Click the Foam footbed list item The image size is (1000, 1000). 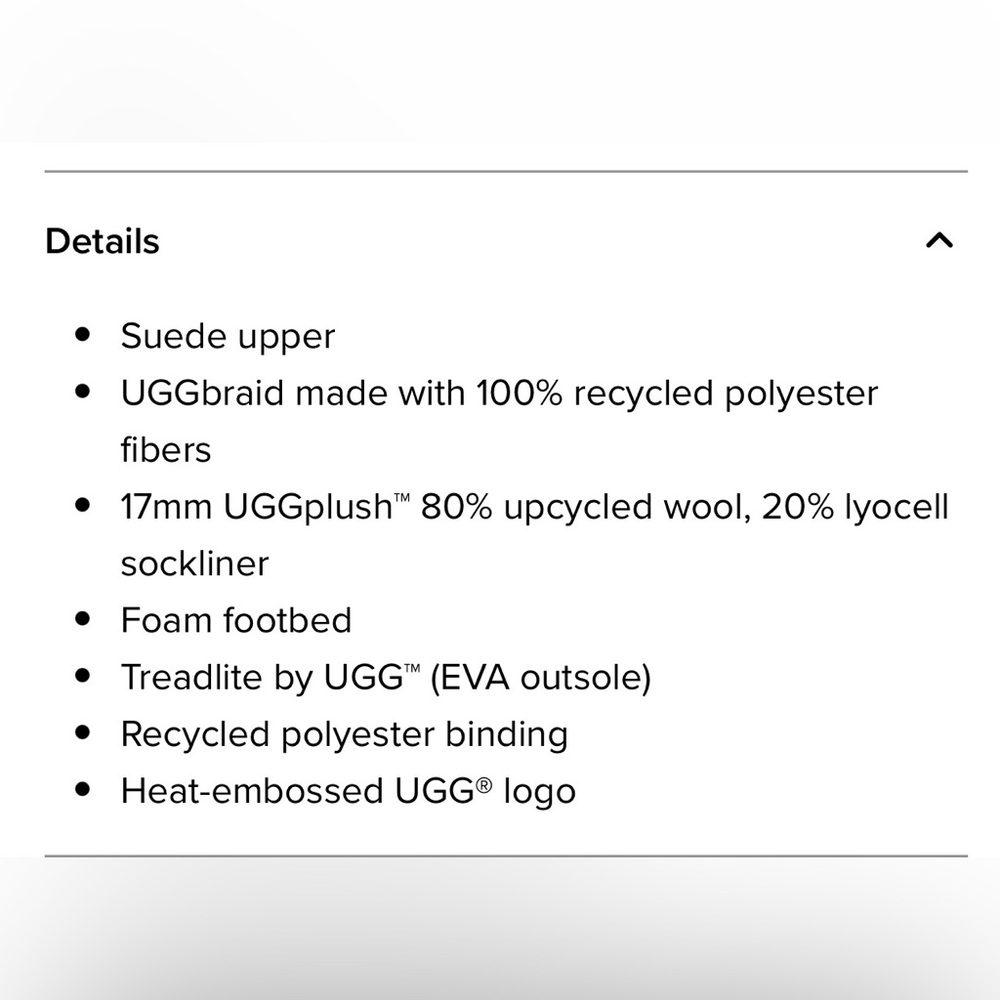pyautogui.click(x=236, y=620)
